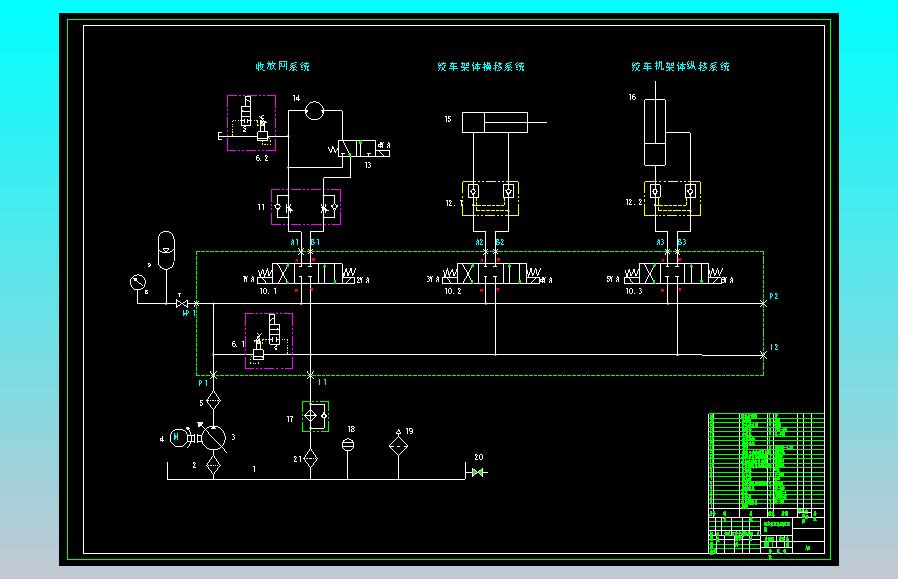Select the green parts list table
Screen dimensions: 898x579
[766, 461]
